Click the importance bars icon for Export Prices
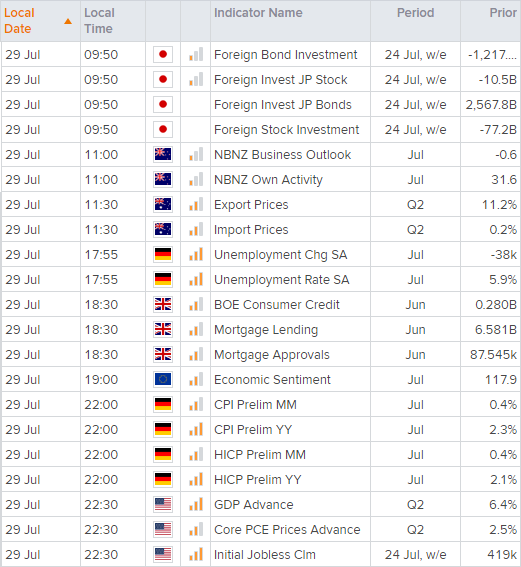 (x=196, y=204)
